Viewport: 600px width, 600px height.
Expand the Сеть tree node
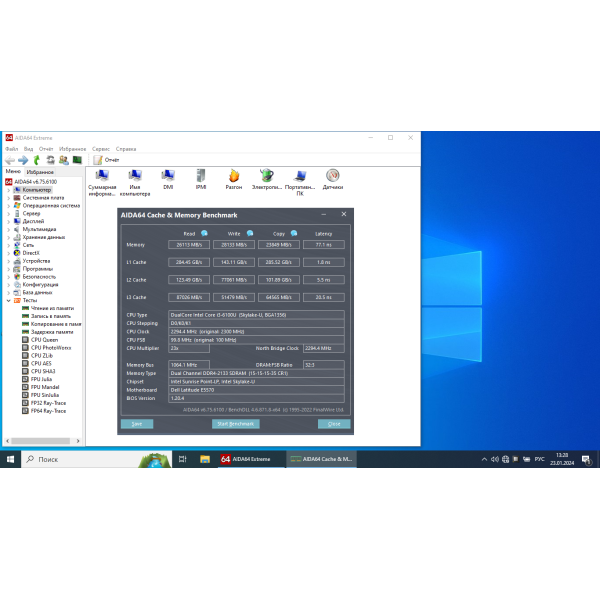[x=9, y=245]
